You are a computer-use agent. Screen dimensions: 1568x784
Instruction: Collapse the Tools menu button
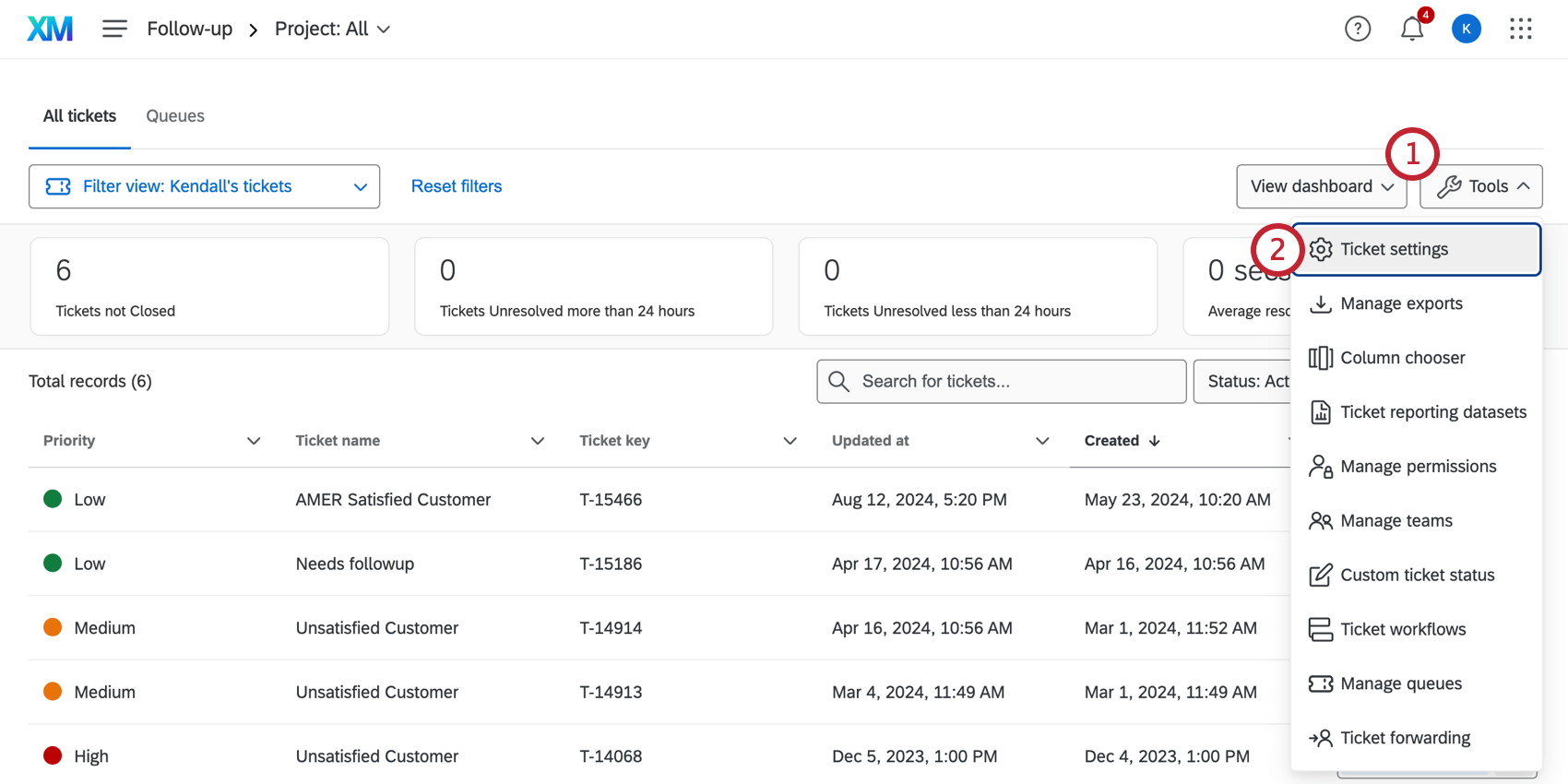1481,186
